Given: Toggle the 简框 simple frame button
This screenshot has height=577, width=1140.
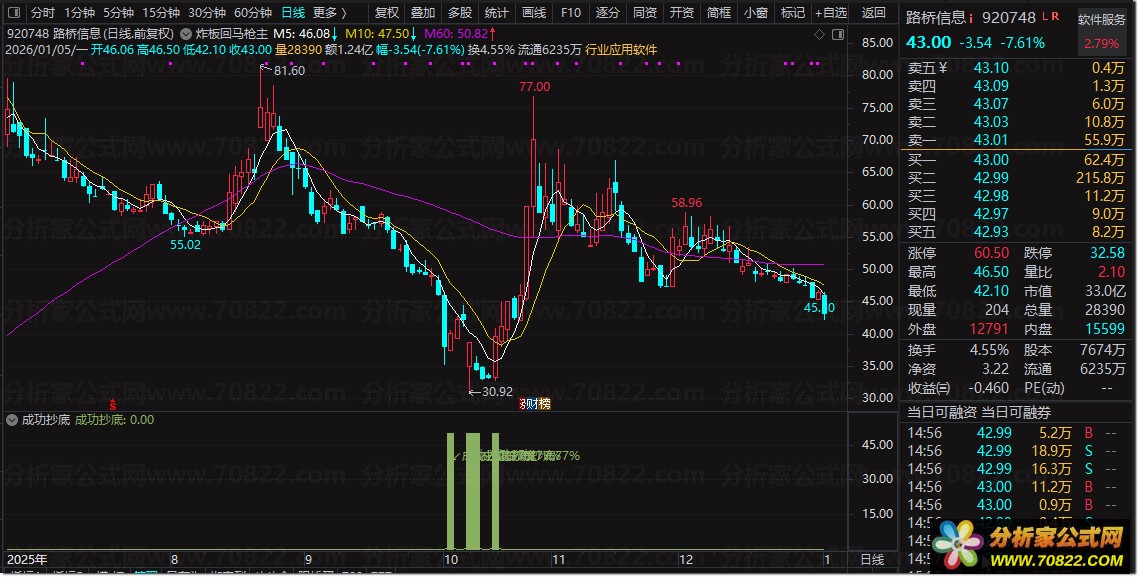Looking at the screenshot, I should coord(718,12).
